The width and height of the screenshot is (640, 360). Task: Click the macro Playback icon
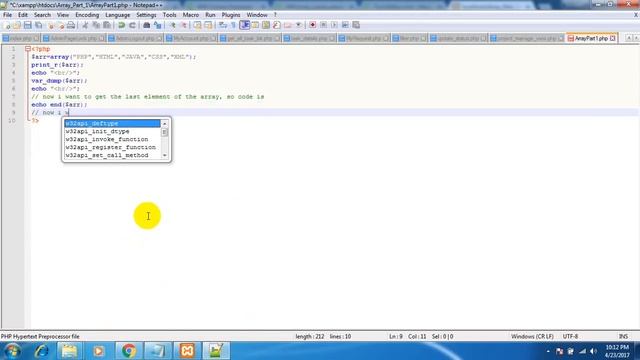(334, 25)
